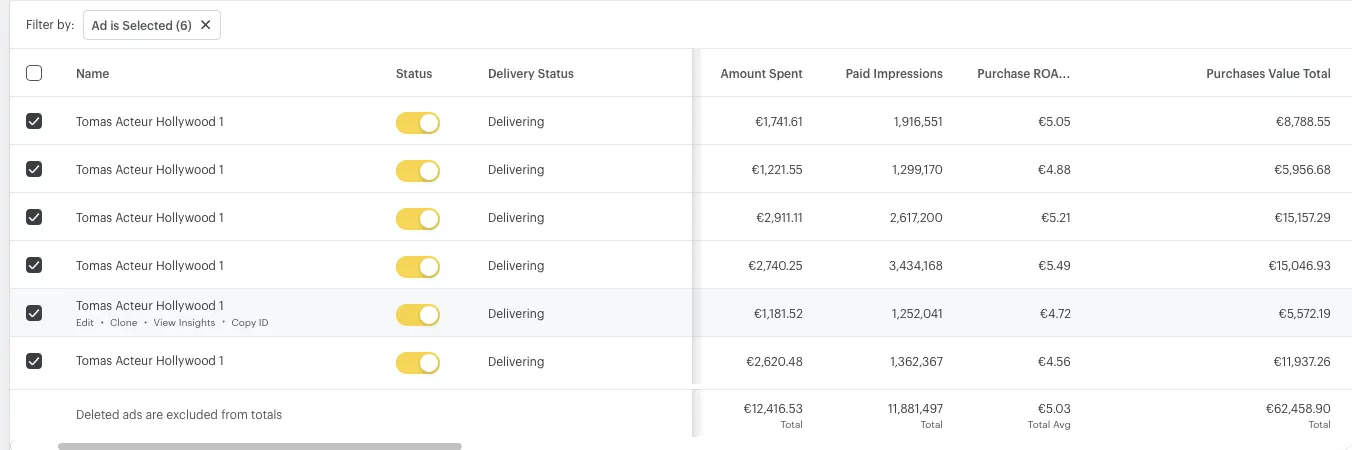The width and height of the screenshot is (1352, 450).
Task: Click the €15,046.93 purchases value cell
Action: click(1300, 266)
